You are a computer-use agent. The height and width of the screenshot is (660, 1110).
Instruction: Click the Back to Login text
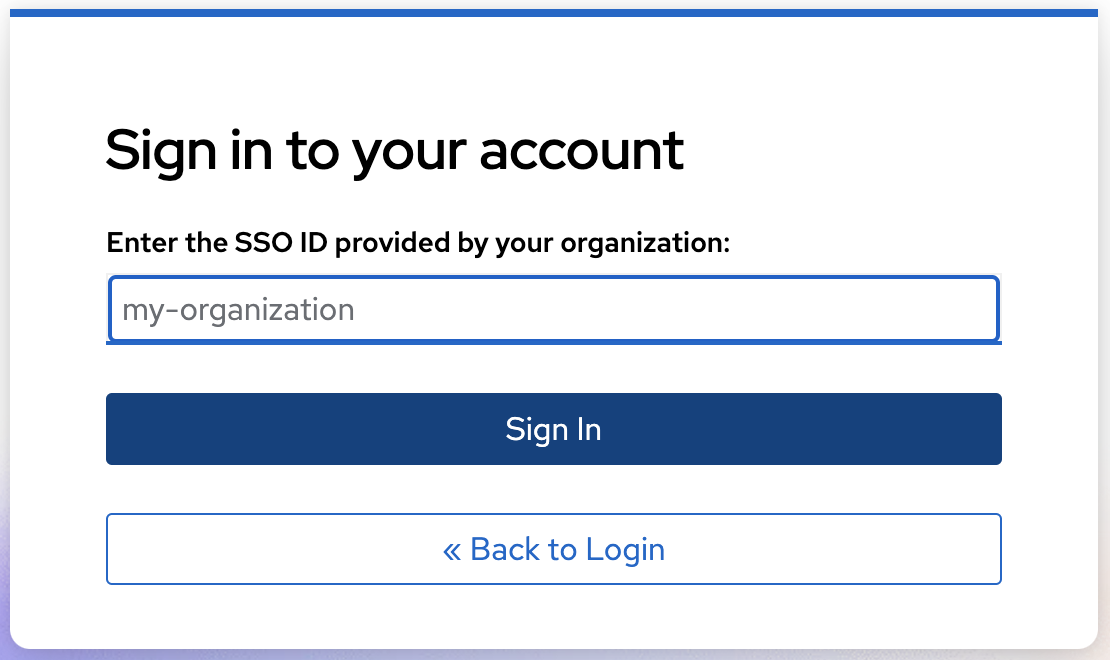567,549
